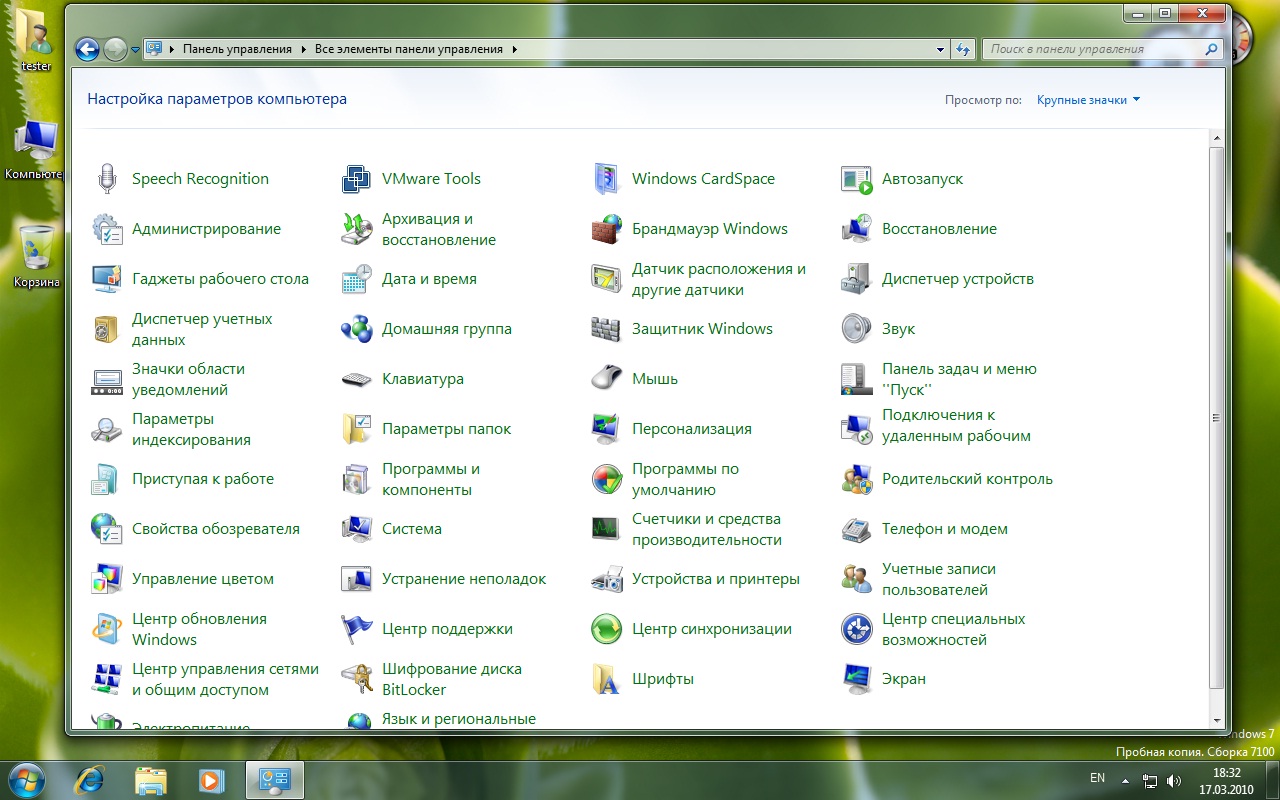Click the EN language indicator
This screenshot has width=1280, height=800.
pos(1097,778)
